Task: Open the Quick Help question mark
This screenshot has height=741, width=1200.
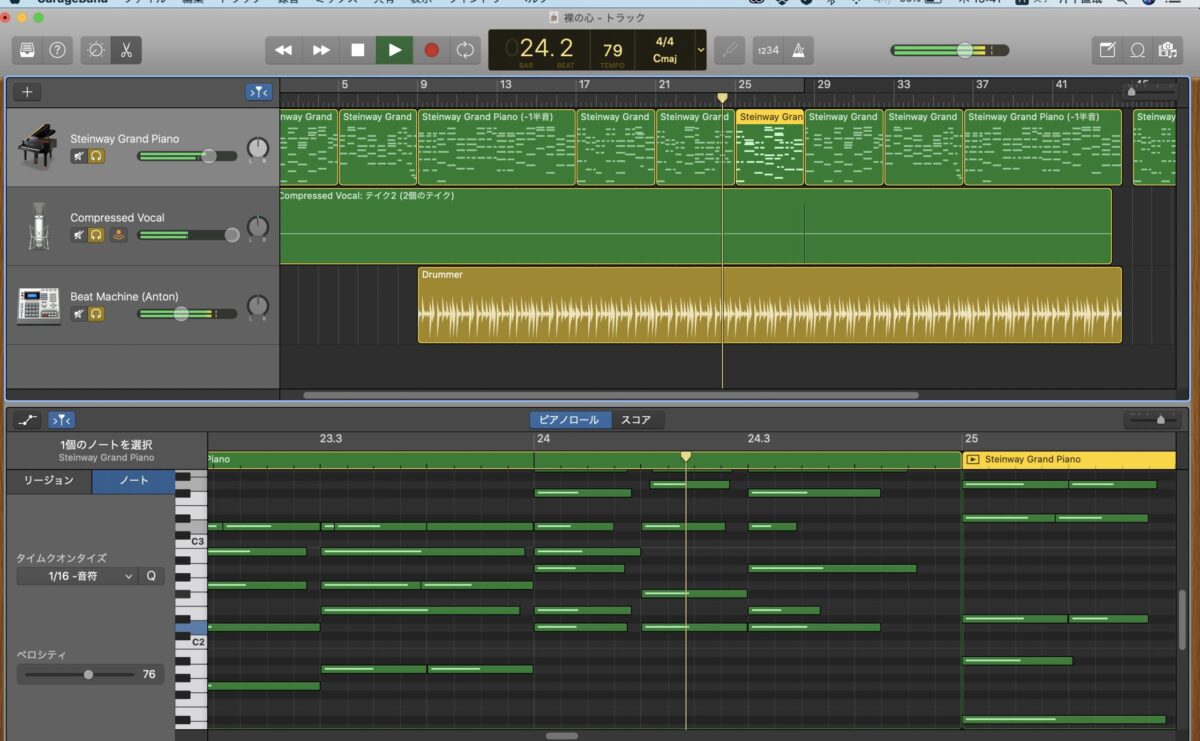Action: tap(57, 50)
